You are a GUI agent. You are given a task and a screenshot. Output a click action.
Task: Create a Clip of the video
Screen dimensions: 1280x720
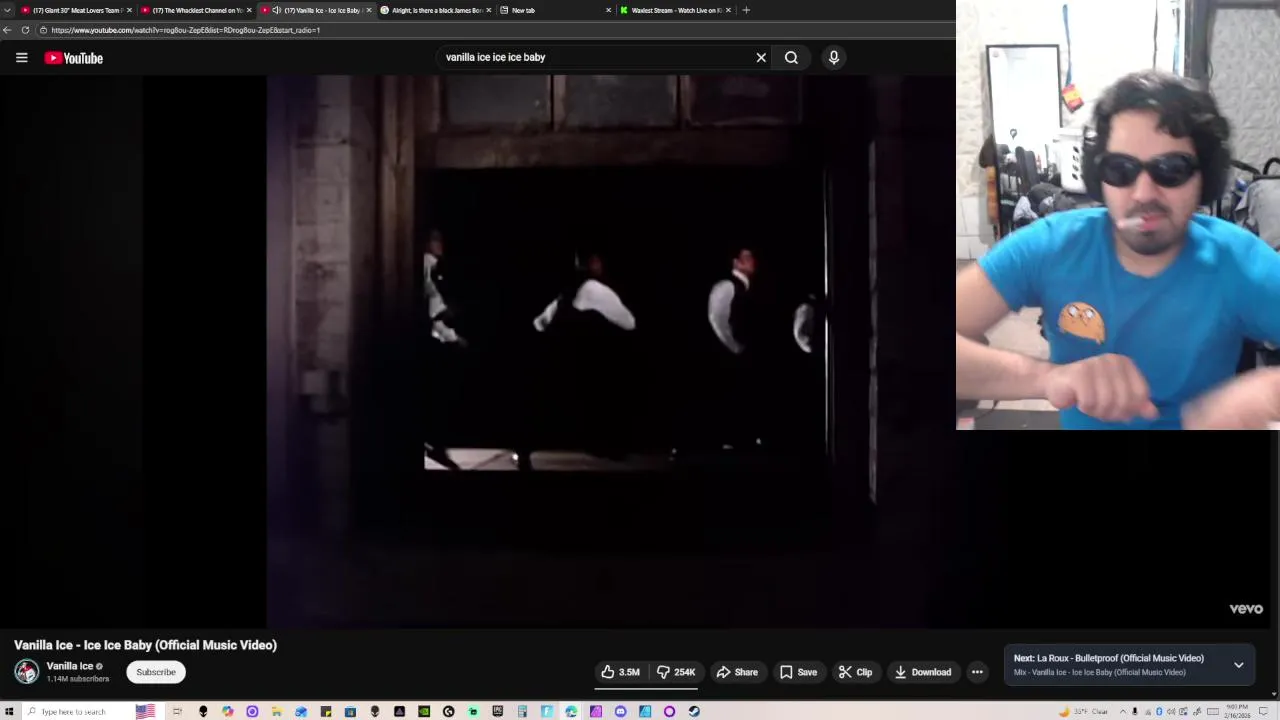click(x=855, y=672)
